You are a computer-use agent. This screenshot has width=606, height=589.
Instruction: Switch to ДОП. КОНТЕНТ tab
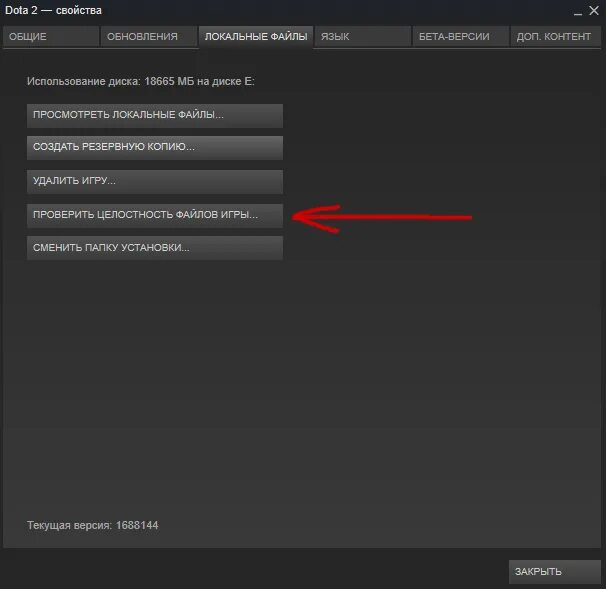click(556, 37)
